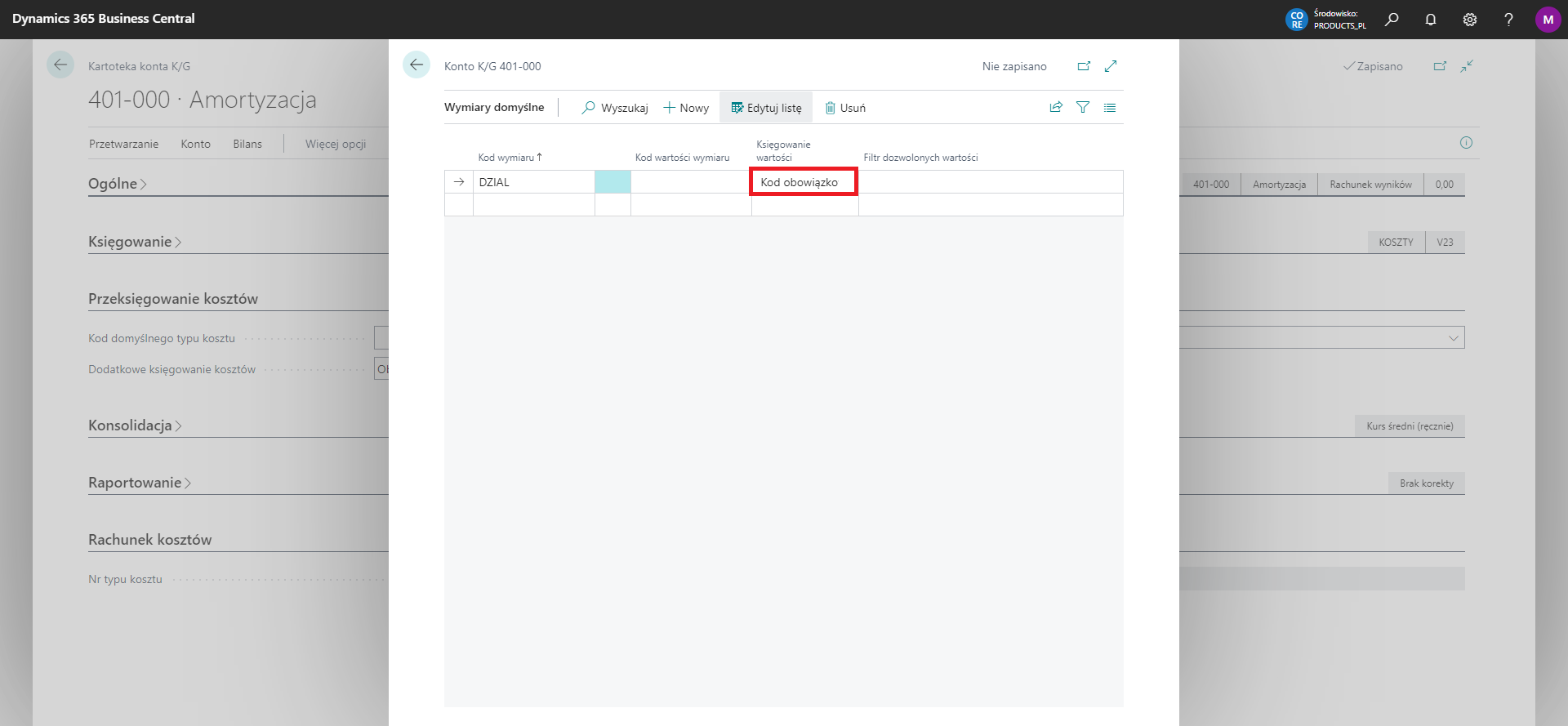Create a new row with Nowy
Image resolution: width=1568 pixels, height=726 pixels.
686,108
